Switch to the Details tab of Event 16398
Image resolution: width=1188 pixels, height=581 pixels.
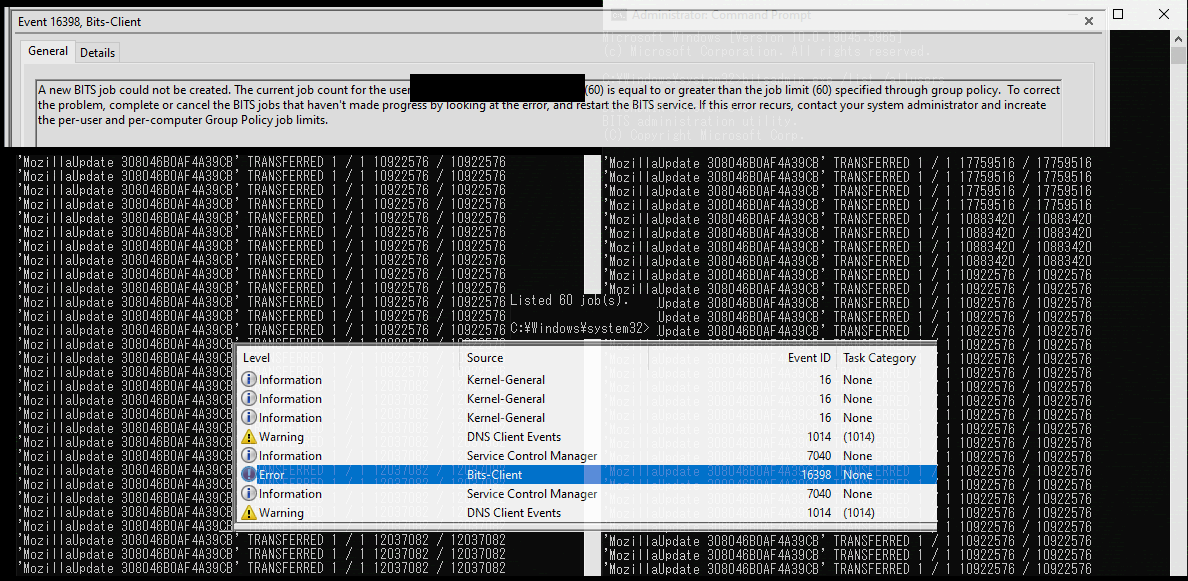coord(98,52)
